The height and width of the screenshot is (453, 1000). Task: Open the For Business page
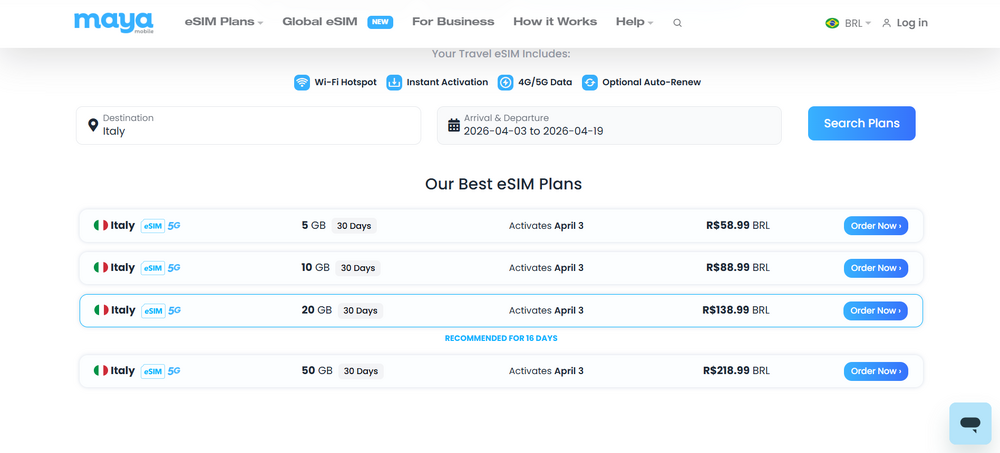click(x=453, y=22)
